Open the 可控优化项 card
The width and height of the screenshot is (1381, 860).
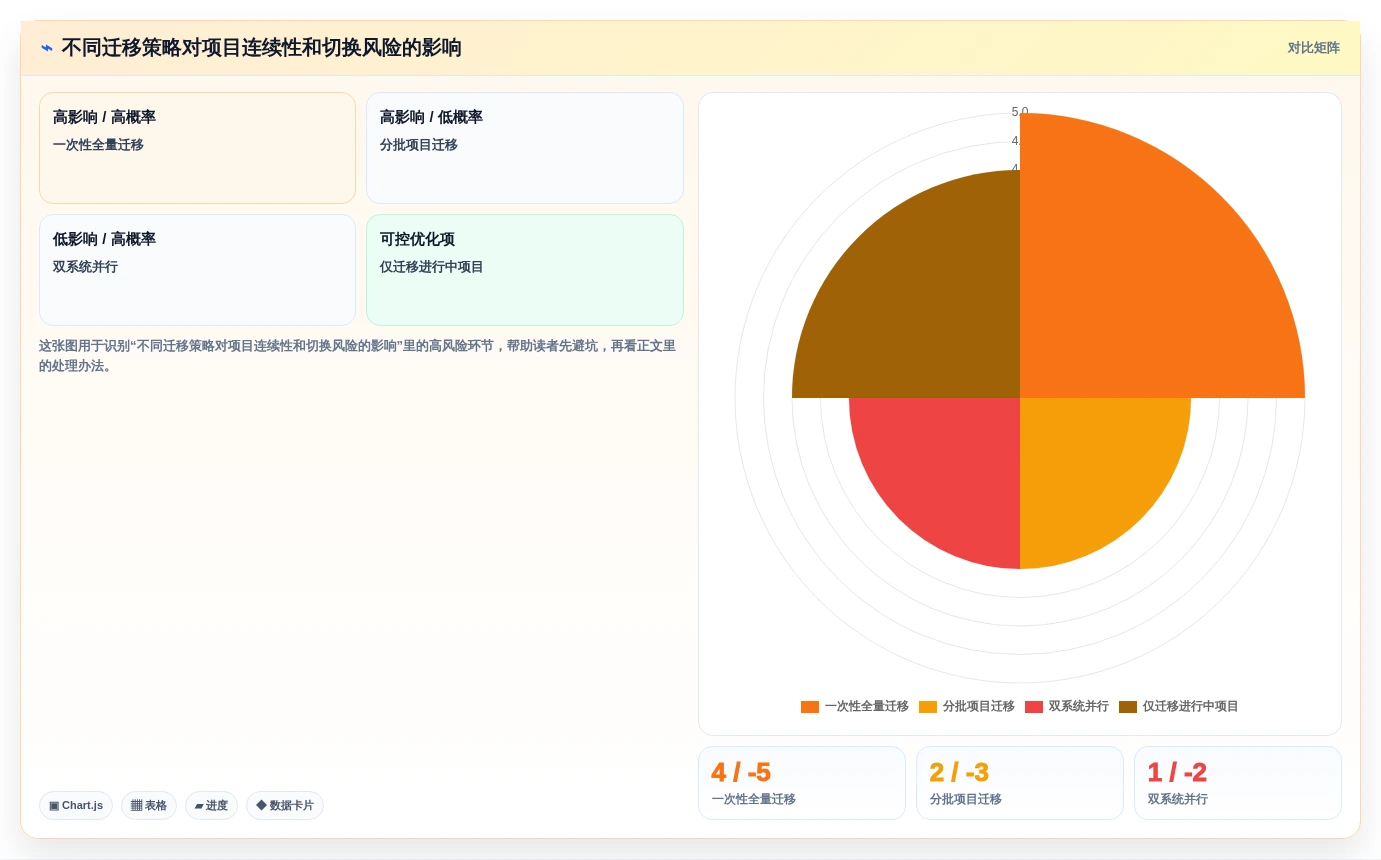pyautogui.click(x=525, y=270)
